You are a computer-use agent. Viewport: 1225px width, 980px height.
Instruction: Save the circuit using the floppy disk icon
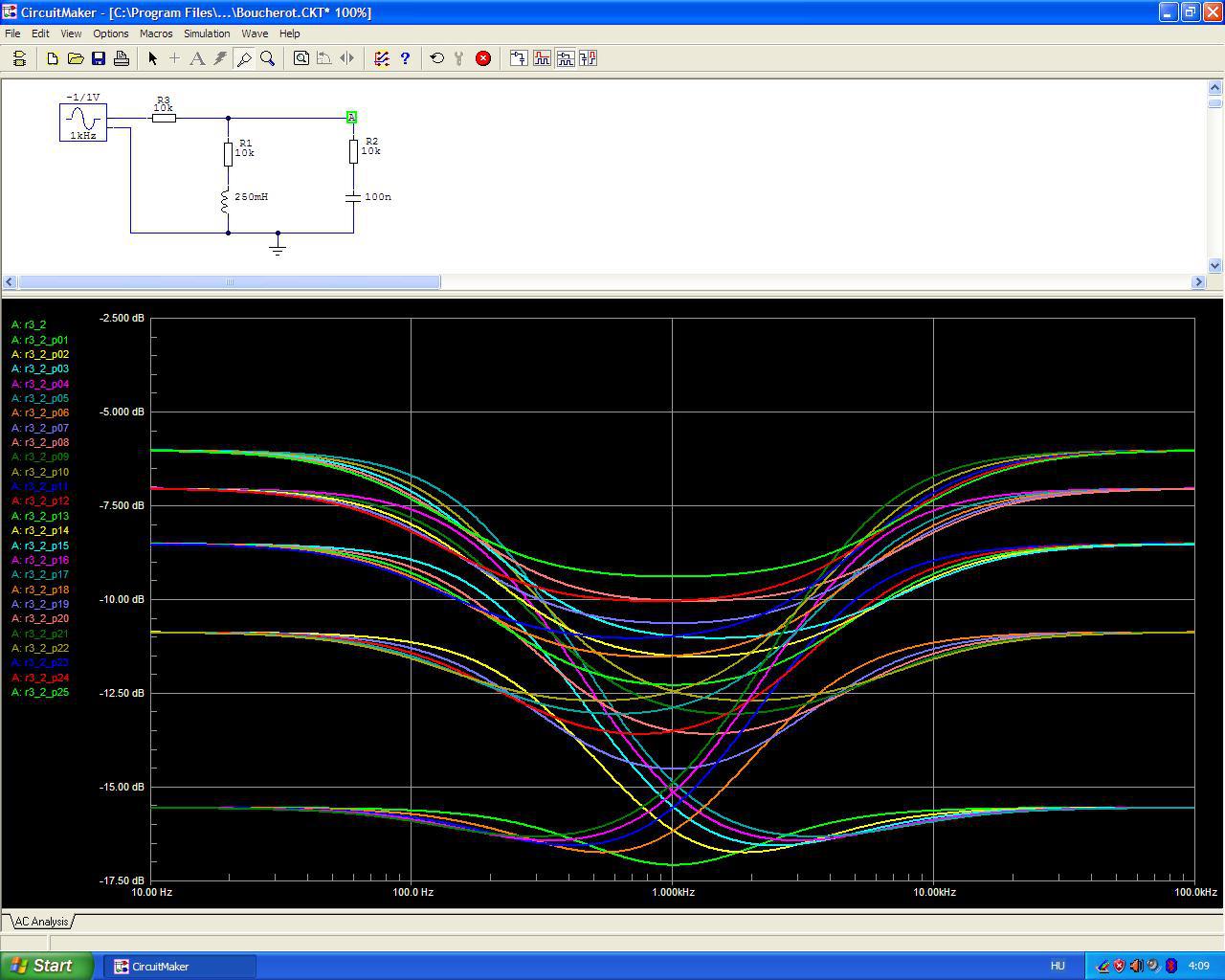point(99,58)
